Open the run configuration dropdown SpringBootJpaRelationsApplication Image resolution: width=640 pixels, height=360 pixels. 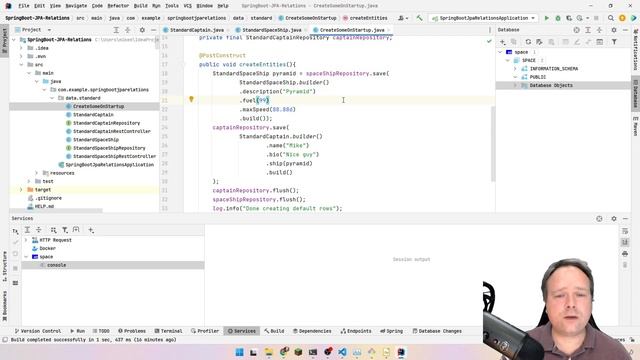pyautogui.click(x=483, y=18)
